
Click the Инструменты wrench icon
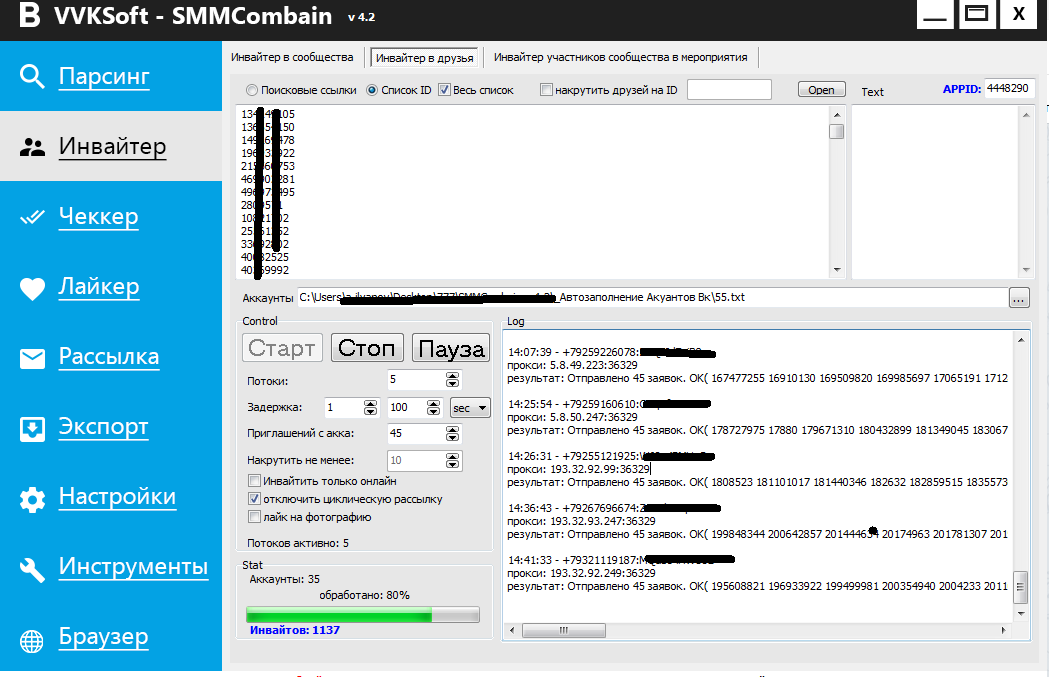pyautogui.click(x=33, y=568)
